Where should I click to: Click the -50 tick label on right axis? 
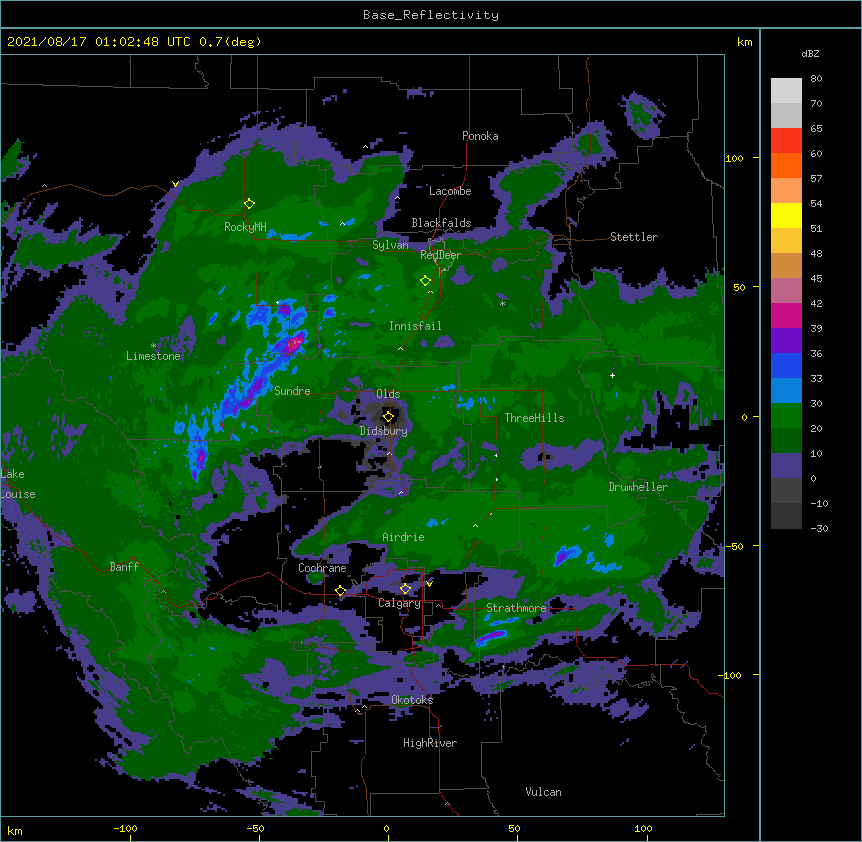tap(734, 546)
